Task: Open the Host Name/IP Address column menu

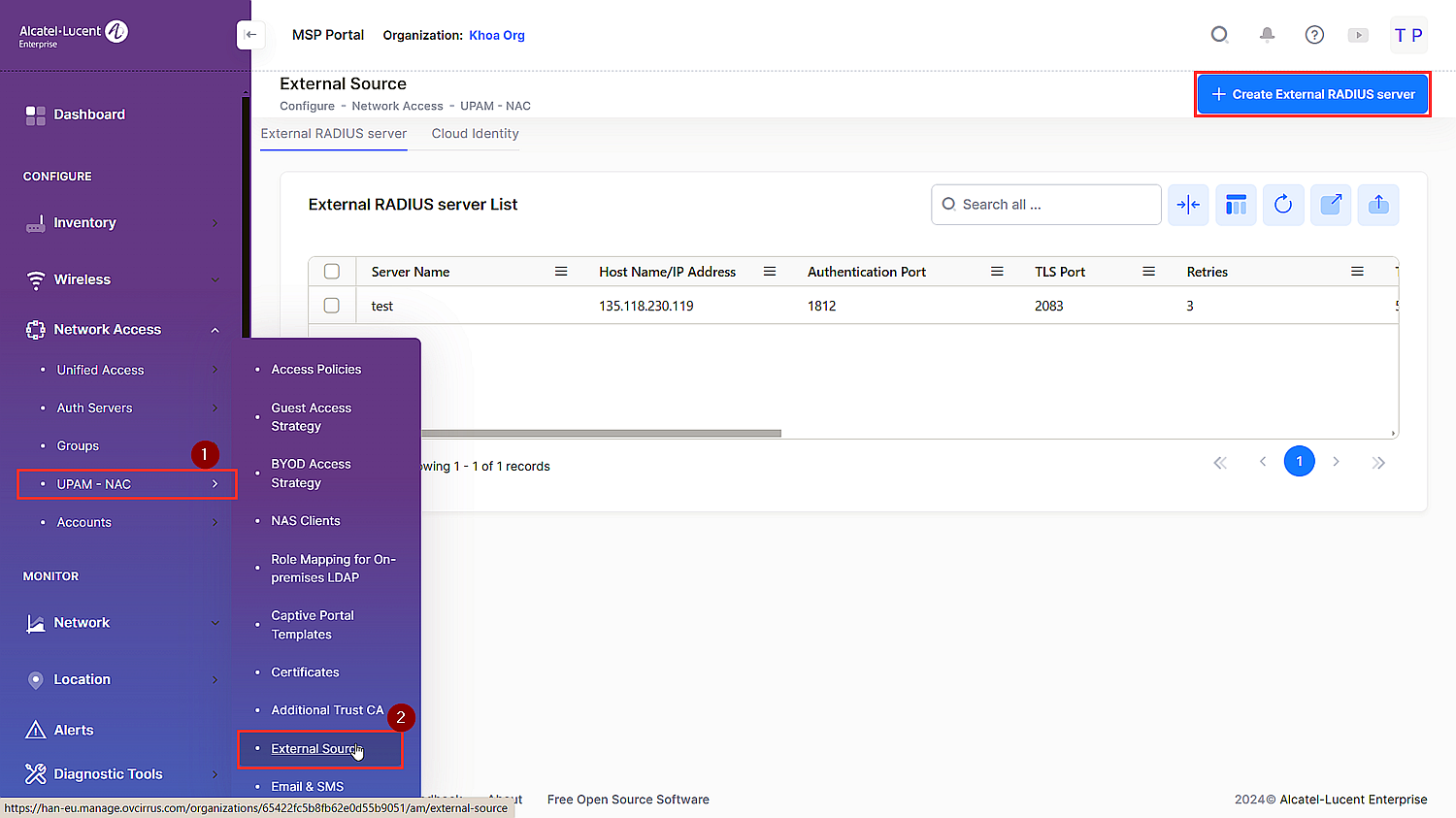Action: [770, 272]
